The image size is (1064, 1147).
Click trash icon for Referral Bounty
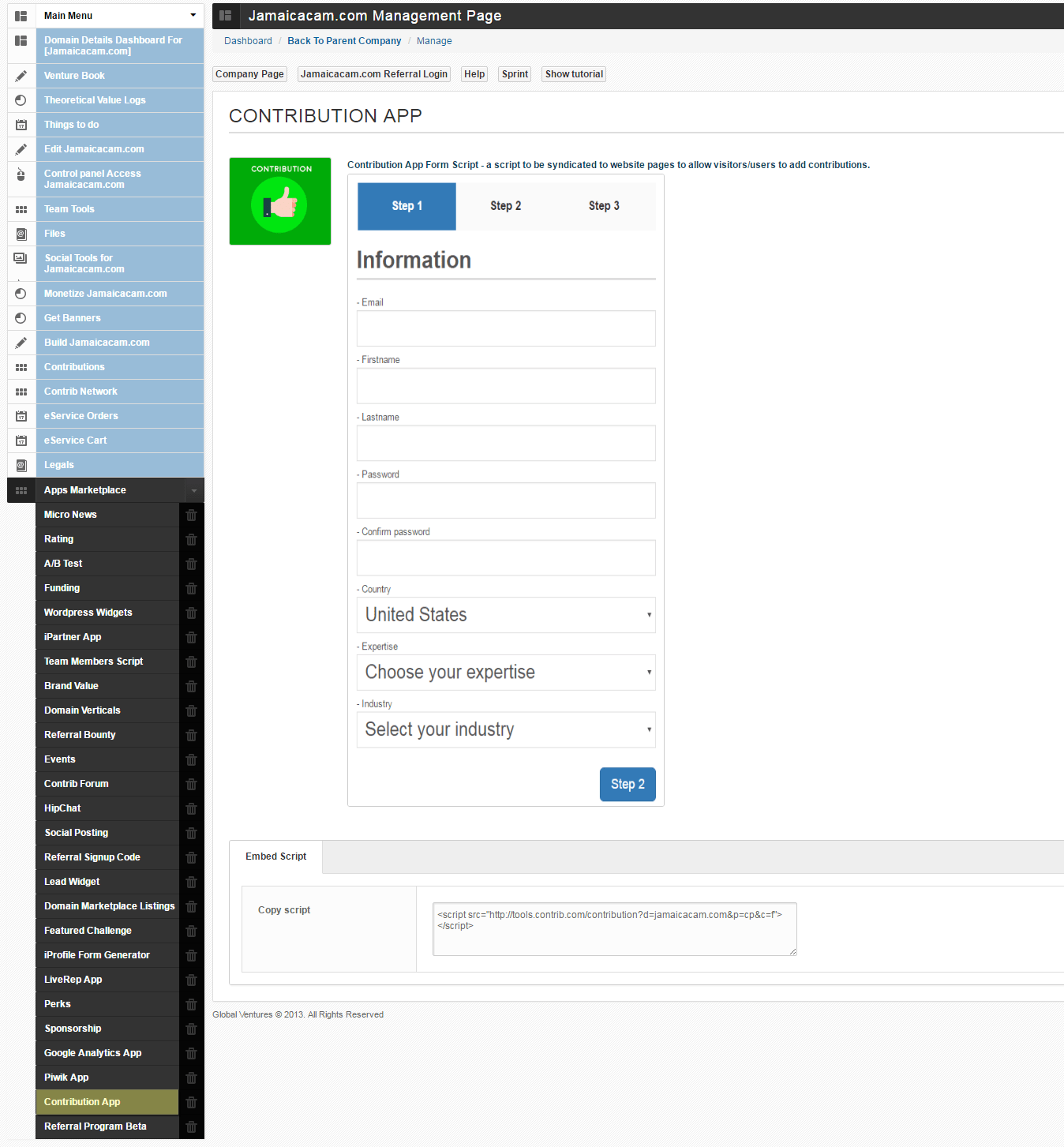(191, 735)
